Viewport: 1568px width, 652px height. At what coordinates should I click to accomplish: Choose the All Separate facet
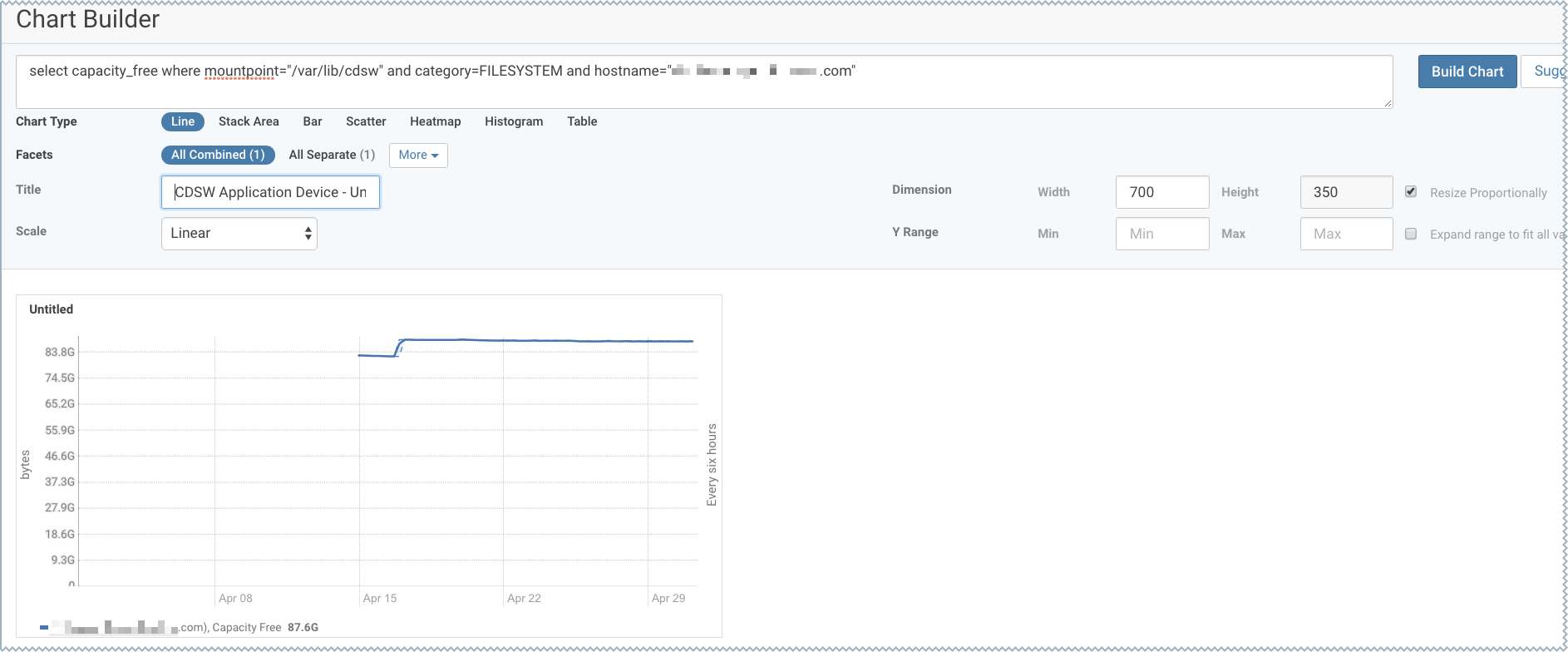coord(331,155)
